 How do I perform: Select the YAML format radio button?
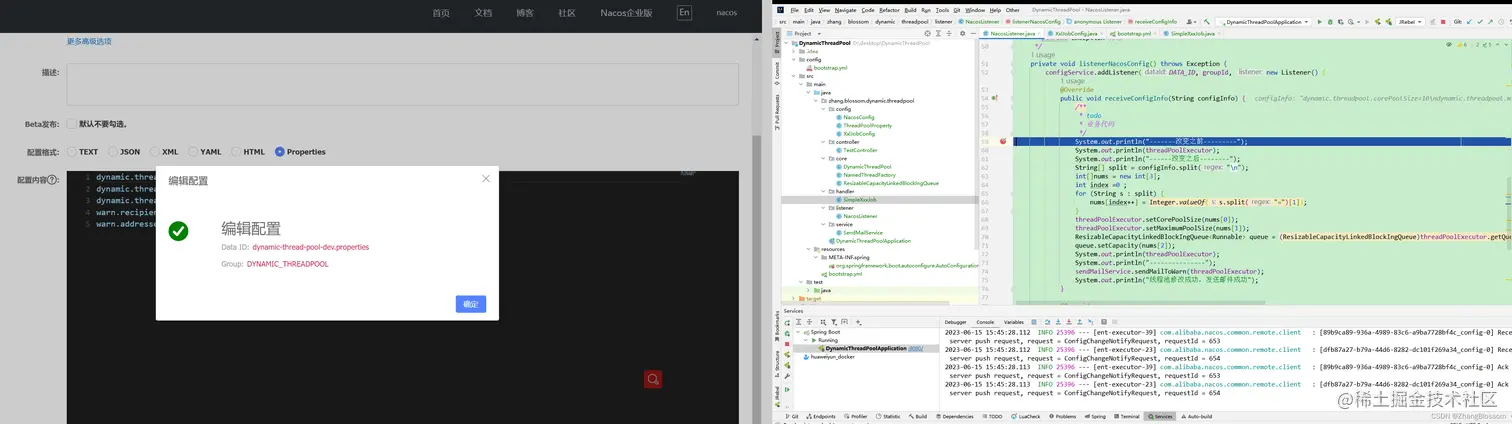193,152
